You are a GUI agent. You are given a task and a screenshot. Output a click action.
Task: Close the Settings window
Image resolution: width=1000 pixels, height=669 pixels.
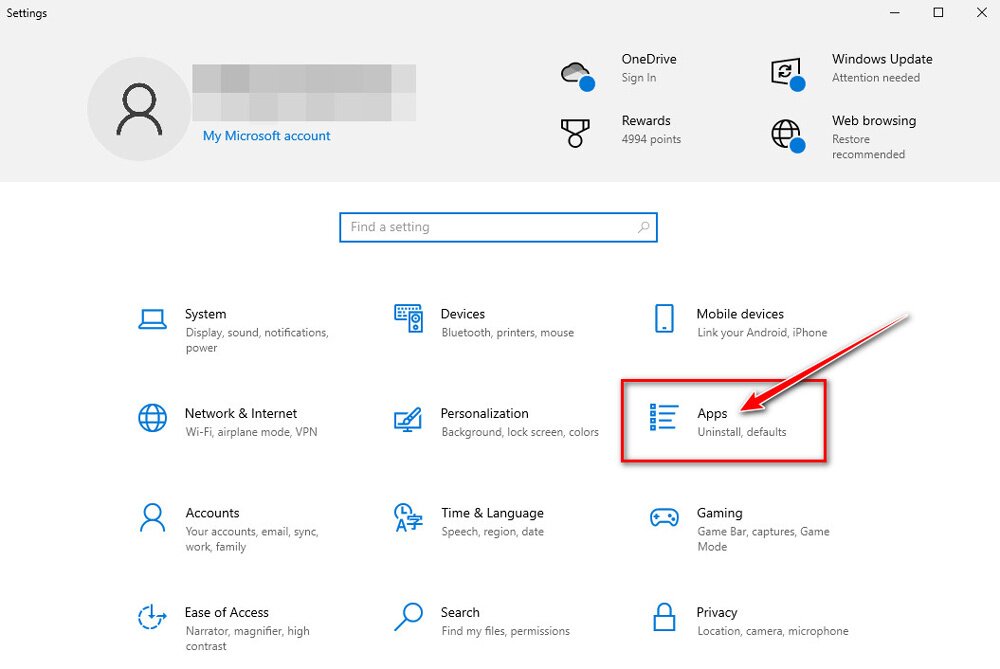click(982, 13)
